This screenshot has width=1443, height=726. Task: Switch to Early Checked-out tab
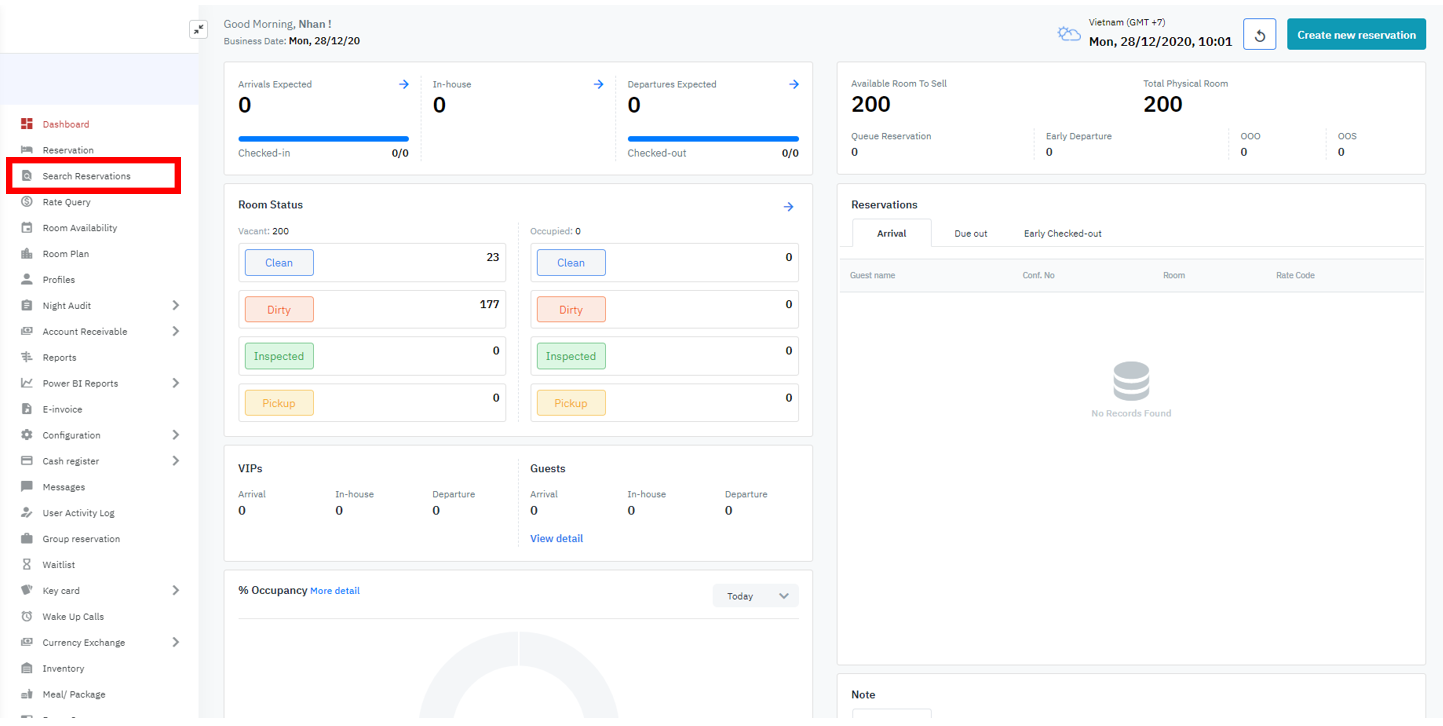(x=1062, y=234)
